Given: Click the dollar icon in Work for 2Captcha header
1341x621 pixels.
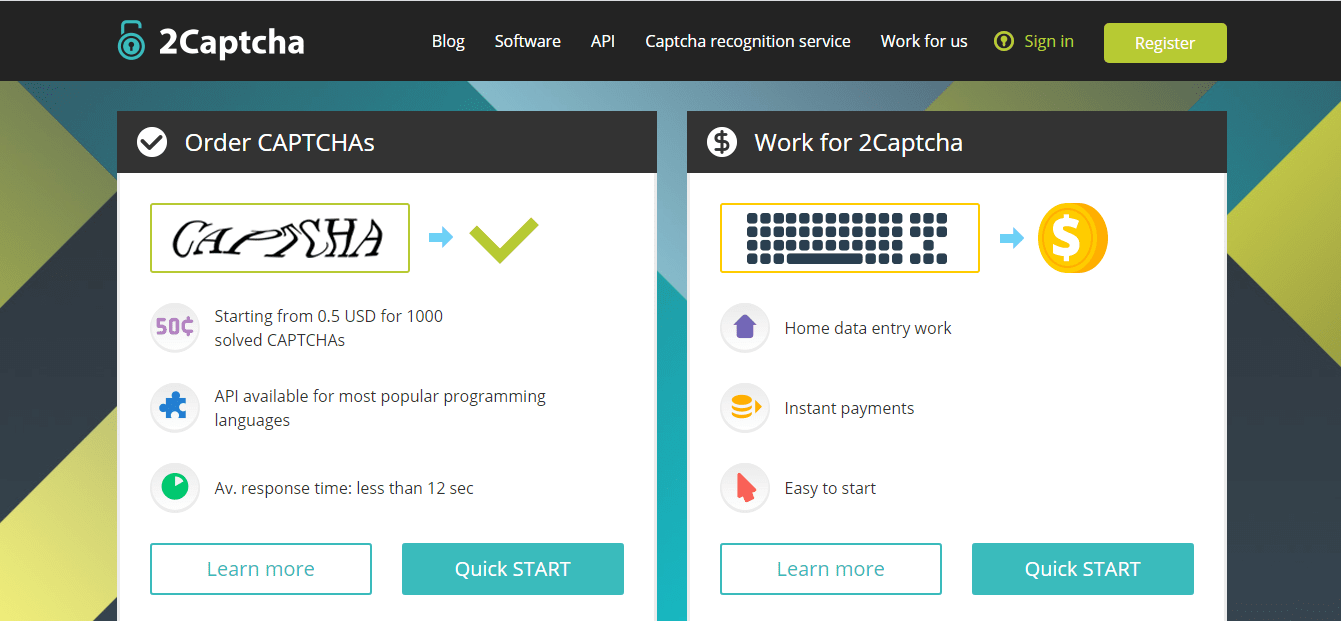Looking at the screenshot, I should tap(722, 142).
